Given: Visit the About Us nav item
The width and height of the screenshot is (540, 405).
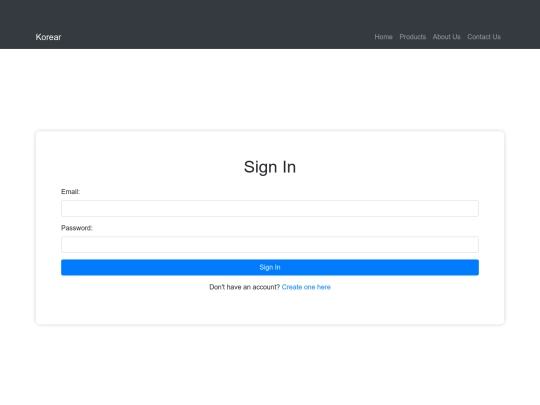Looking at the screenshot, I should pyautogui.click(x=446, y=37).
